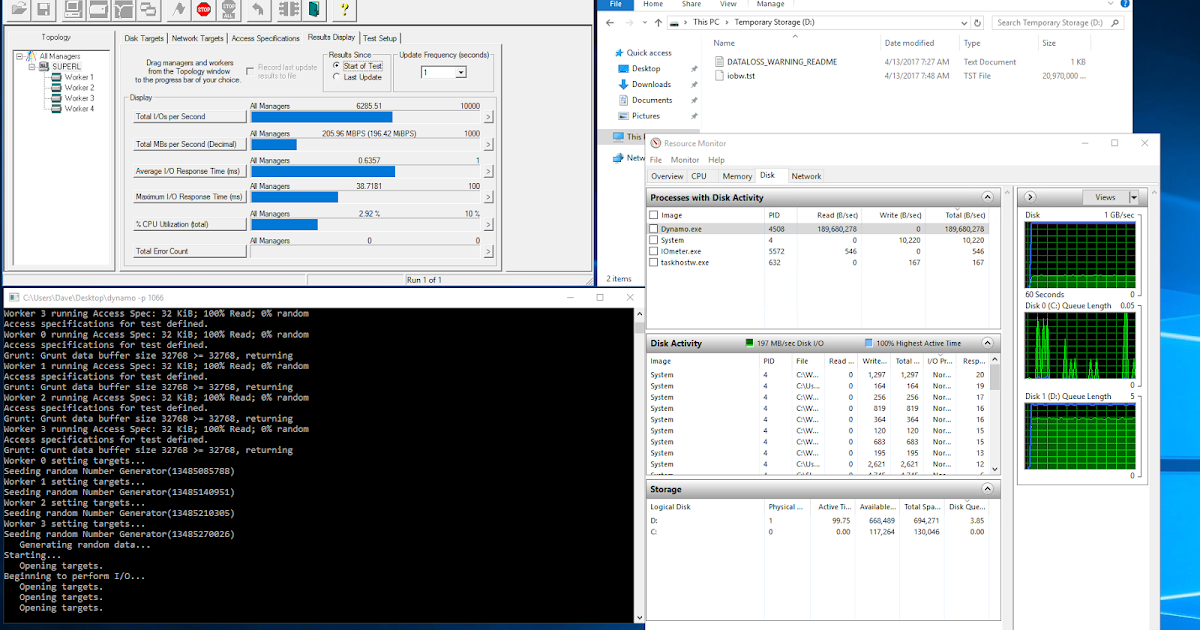The image size is (1200, 630).
Task: Open Monitor menu in Resource Monitor
Action: pos(685,160)
